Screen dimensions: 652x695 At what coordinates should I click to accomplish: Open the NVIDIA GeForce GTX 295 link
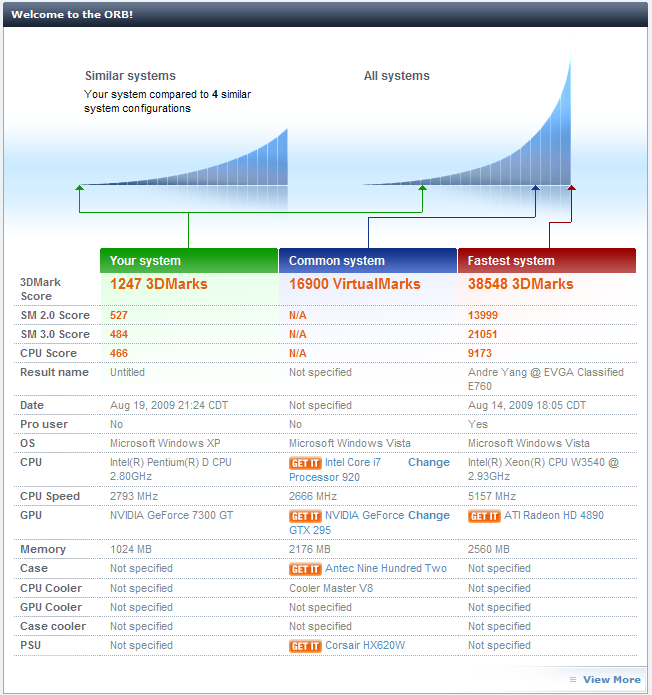(347, 523)
